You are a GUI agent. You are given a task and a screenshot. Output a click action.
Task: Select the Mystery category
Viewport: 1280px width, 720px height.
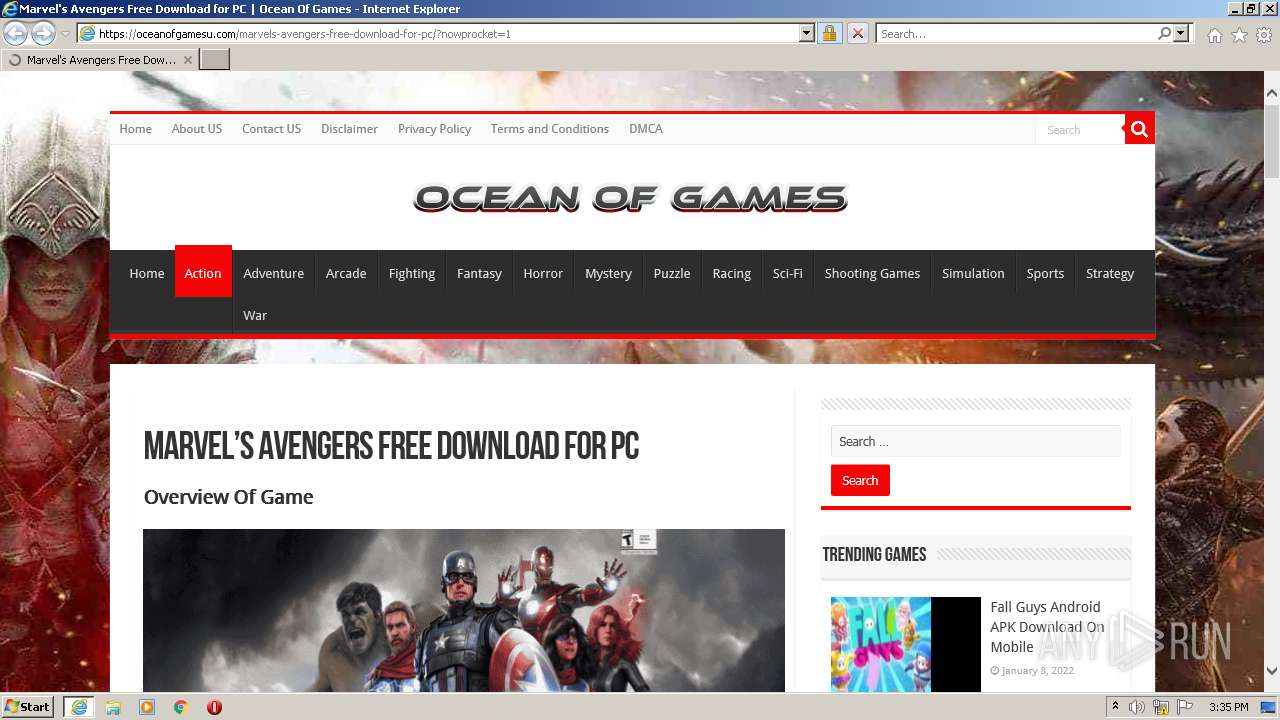tap(608, 273)
